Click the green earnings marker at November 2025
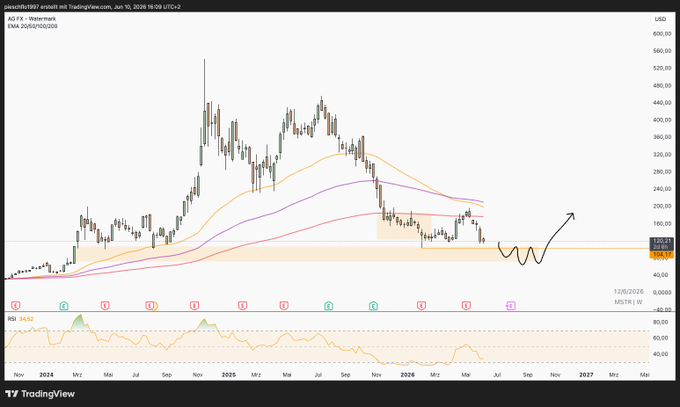Viewport: 680px width, 407px height. click(373, 306)
